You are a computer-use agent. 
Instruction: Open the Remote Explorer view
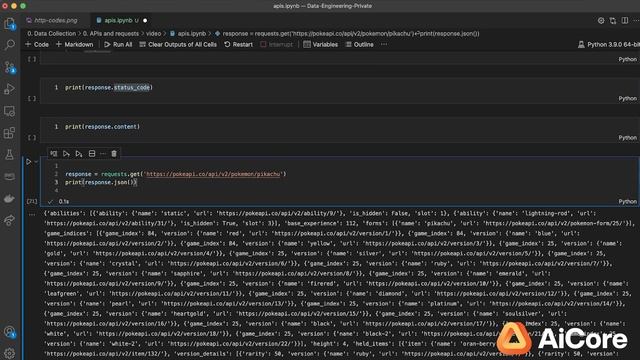pyautogui.click(x=9, y=111)
